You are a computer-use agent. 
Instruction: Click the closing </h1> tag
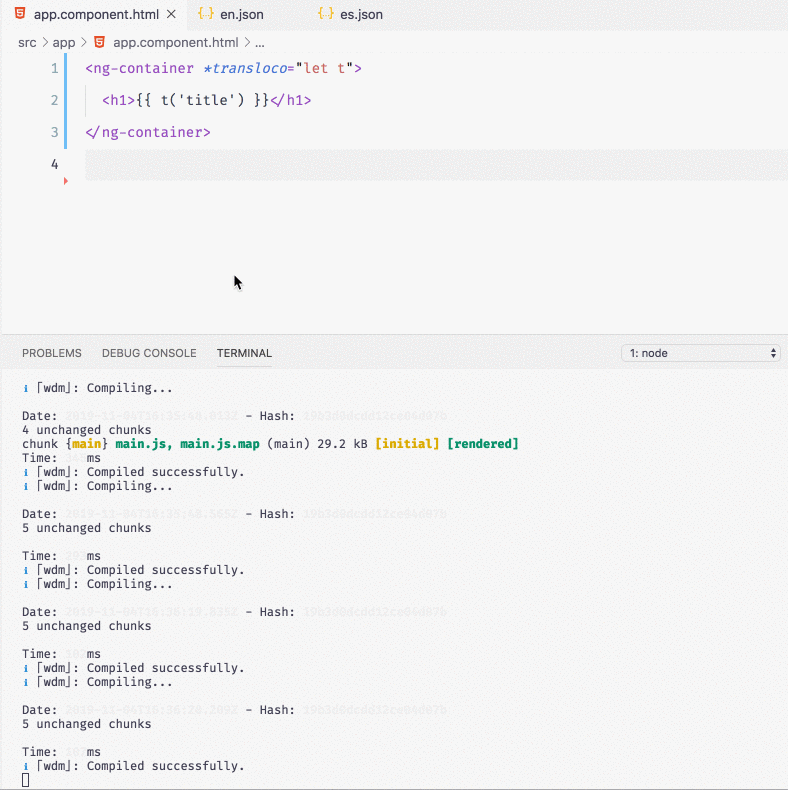[x=291, y=100]
